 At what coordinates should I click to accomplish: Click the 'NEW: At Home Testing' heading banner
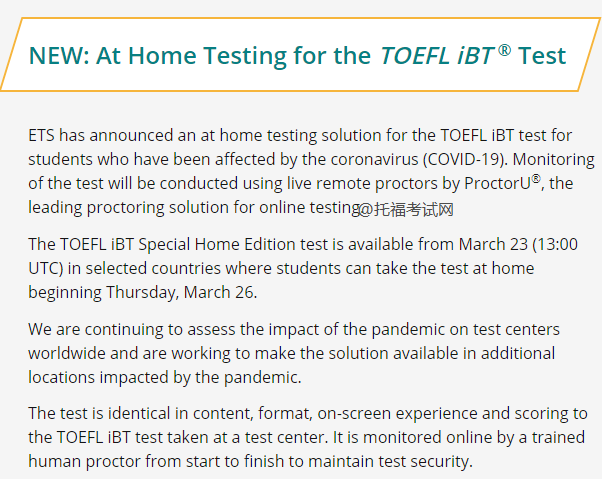click(x=301, y=55)
